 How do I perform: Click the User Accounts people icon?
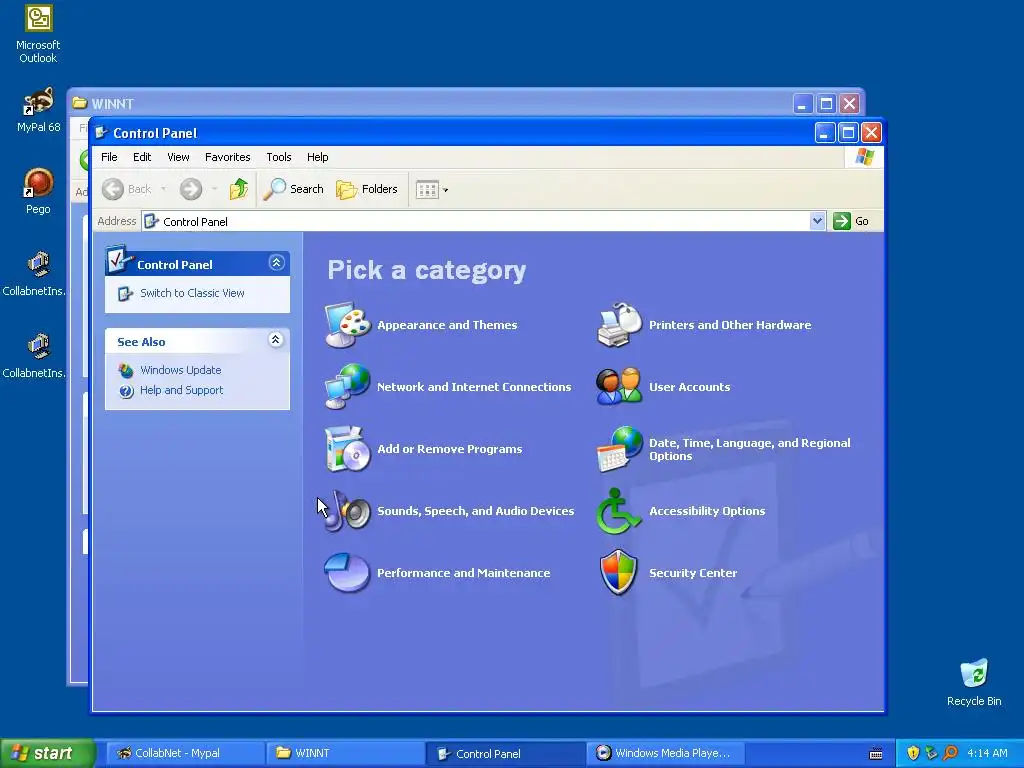click(620, 387)
